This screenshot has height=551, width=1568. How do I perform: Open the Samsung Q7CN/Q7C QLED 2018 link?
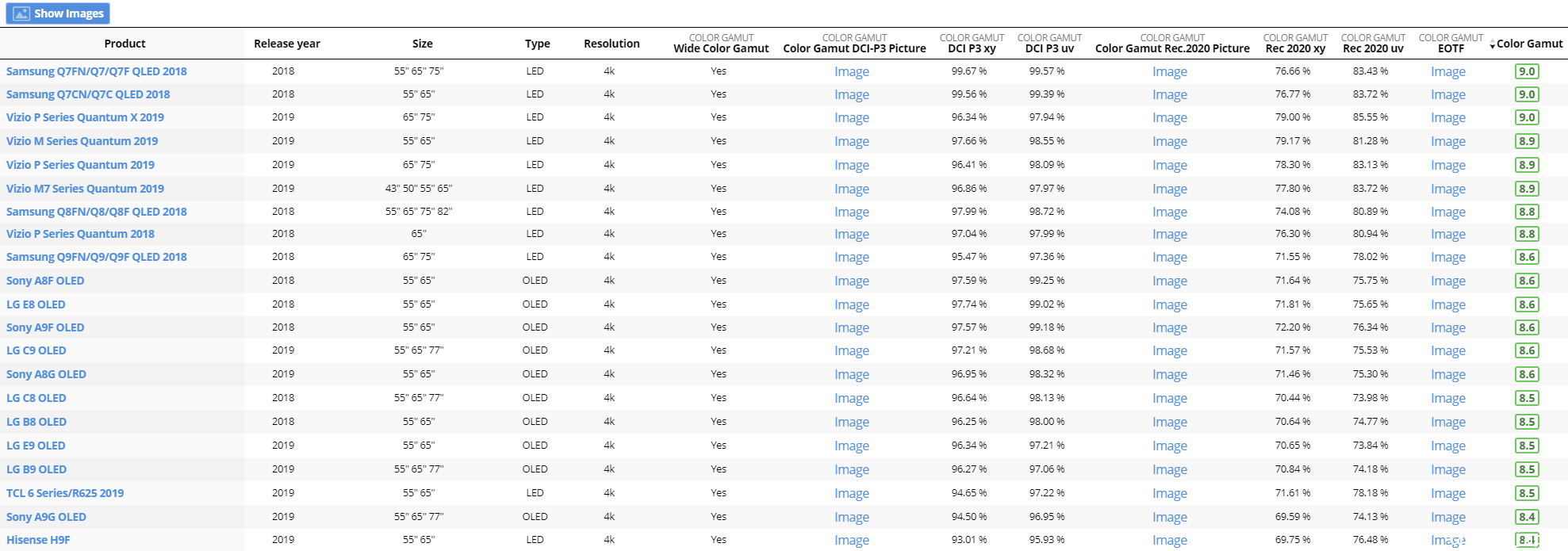88,94
